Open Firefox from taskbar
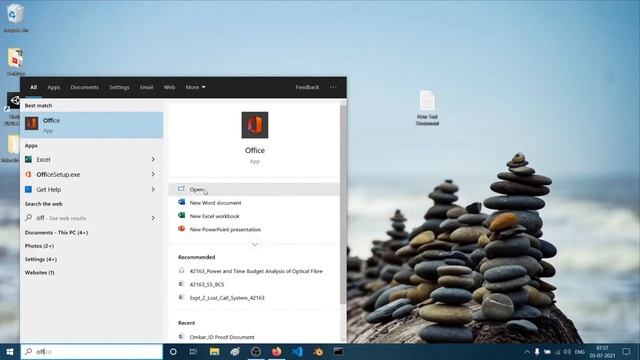The image size is (640, 360). (276, 351)
